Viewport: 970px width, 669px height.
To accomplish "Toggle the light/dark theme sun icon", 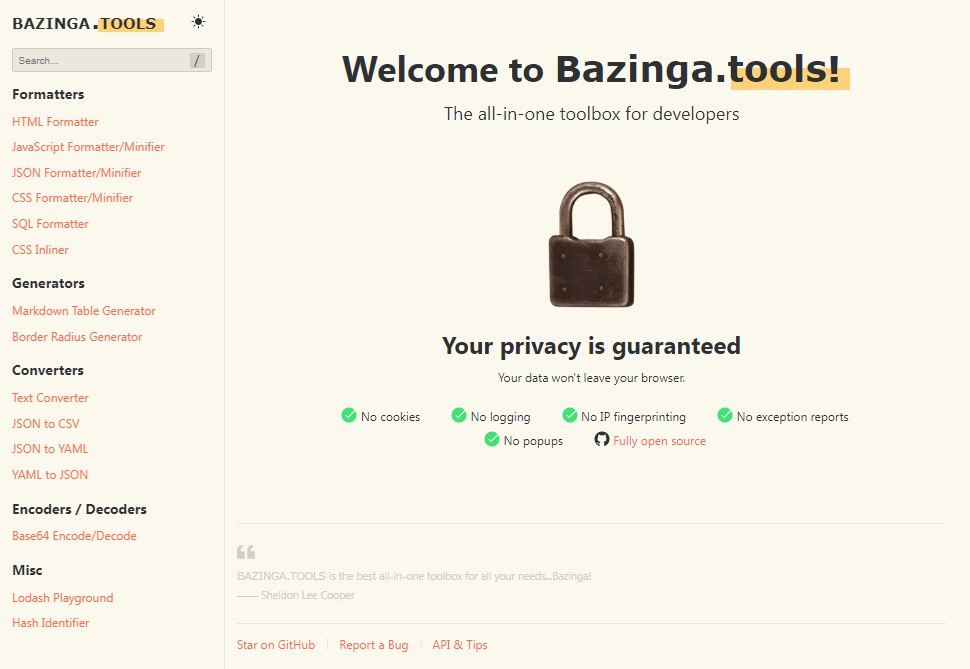I will click(199, 22).
